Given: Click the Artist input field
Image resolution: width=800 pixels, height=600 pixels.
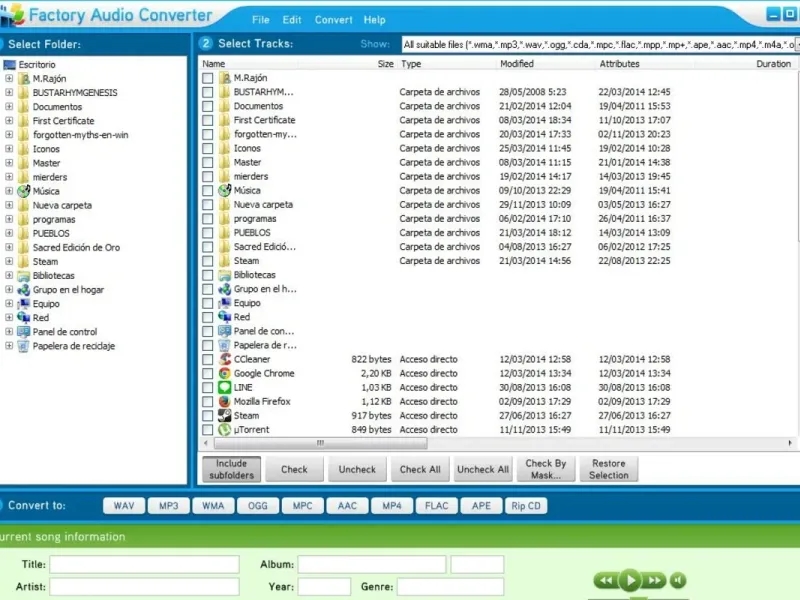Looking at the screenshot, I should pyautogui.click(x=144, y=587).
